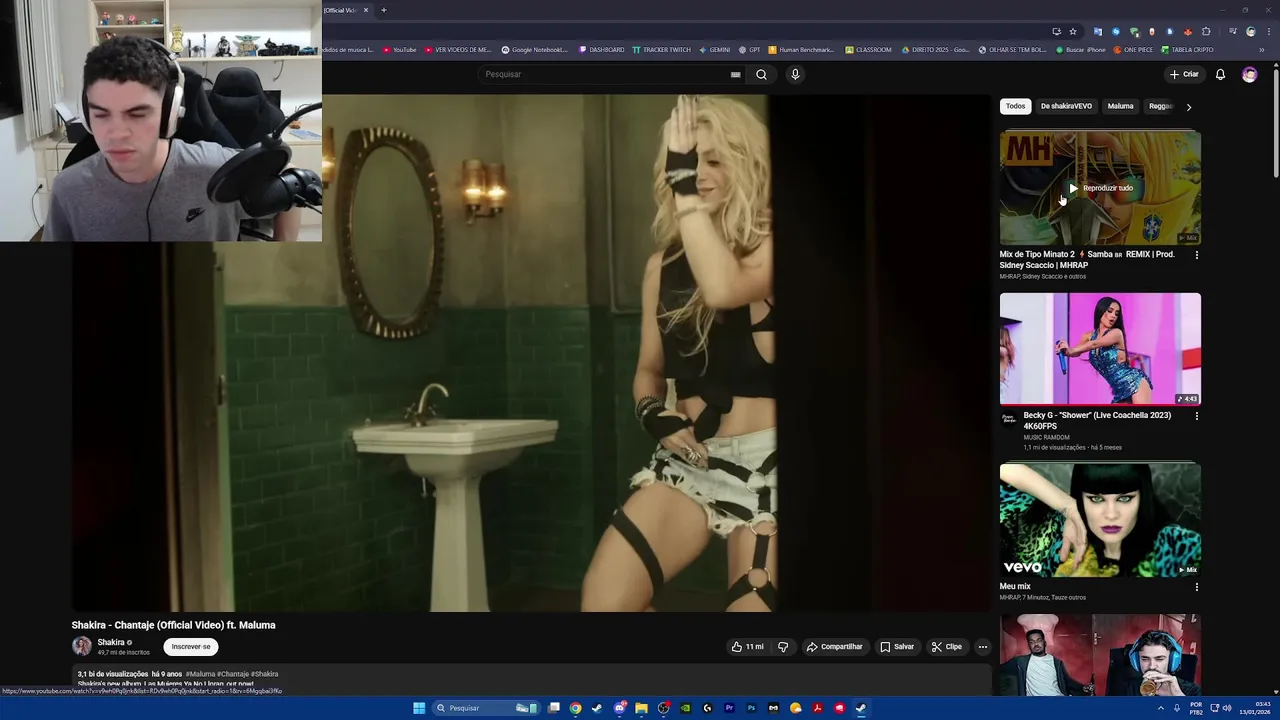
Task: Select the Todos filter chip
Action: pos(1015,106)
